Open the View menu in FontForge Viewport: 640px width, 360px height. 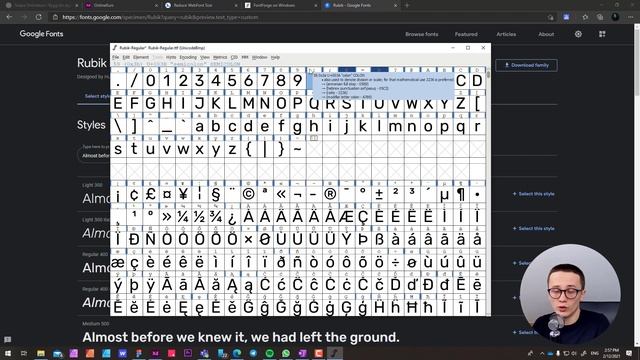[205, 58]
